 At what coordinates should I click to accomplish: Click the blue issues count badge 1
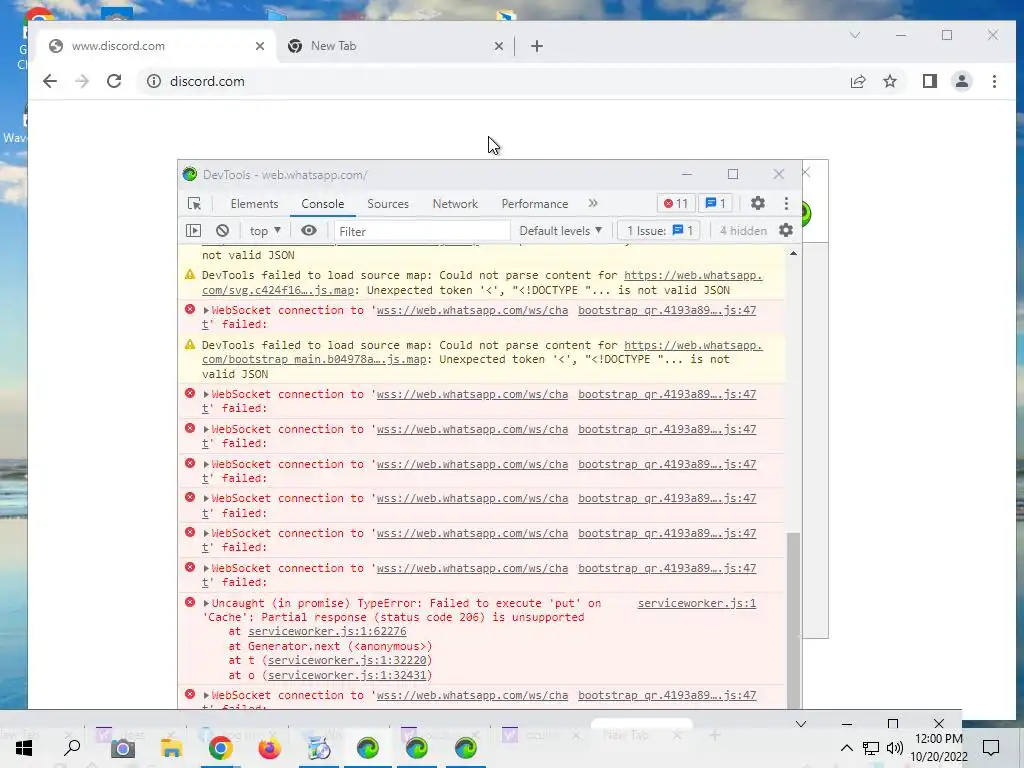(716, 203)
